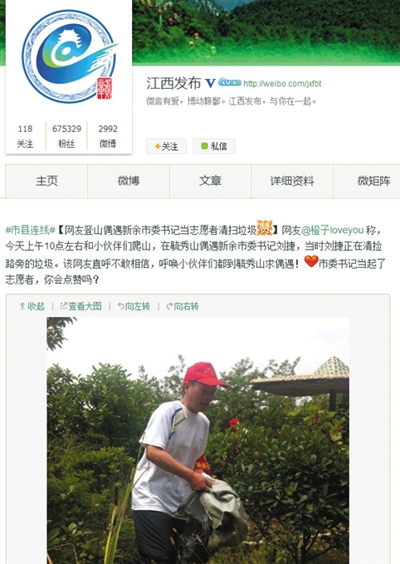Viewport: 400px width, 564px height.
Task: Open the weibo.com/jxfbt profile link
Action: coord(282,84)
